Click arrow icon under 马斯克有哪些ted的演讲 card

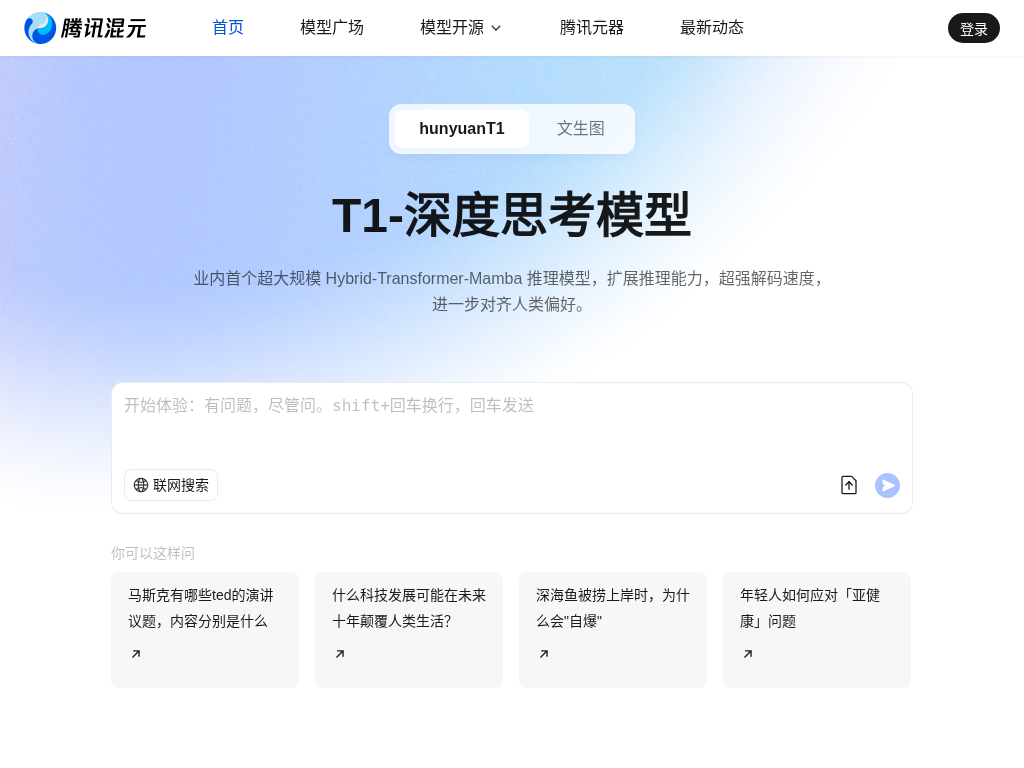(136, 654)
